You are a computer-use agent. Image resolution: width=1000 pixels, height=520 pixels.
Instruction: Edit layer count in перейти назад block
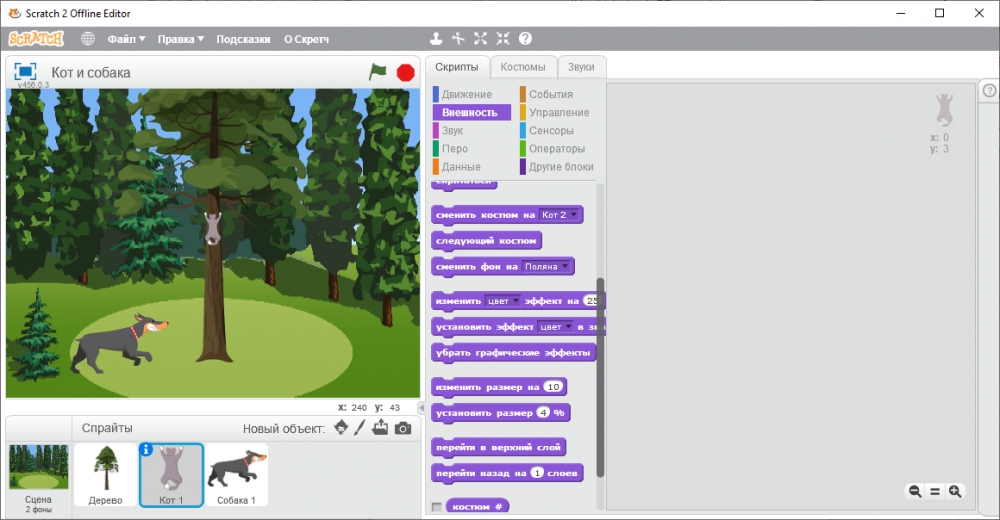tap(537, 473)
